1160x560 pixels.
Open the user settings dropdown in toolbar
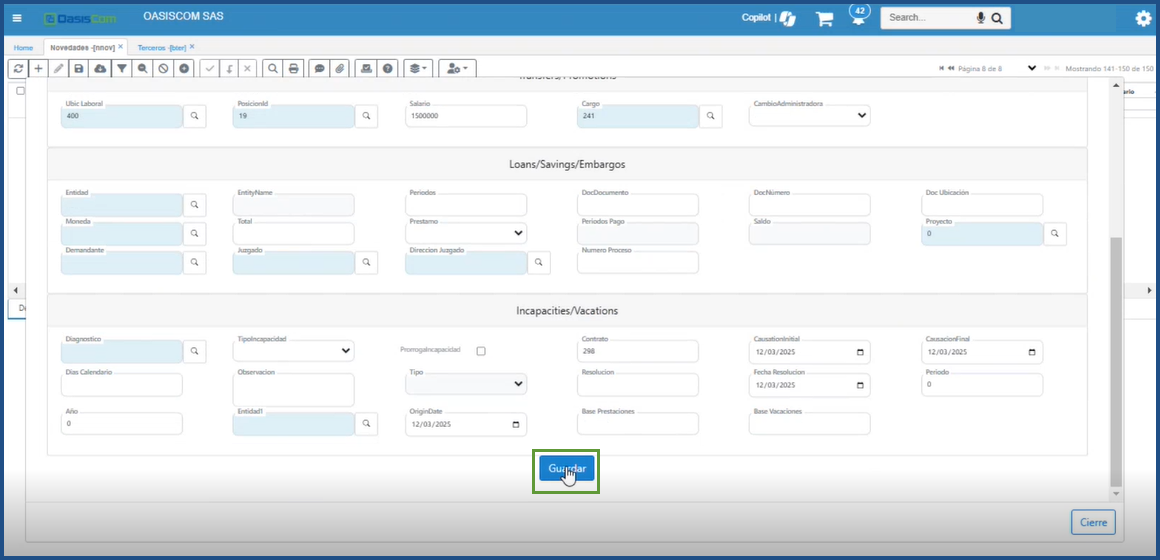[x=457, y=68]
